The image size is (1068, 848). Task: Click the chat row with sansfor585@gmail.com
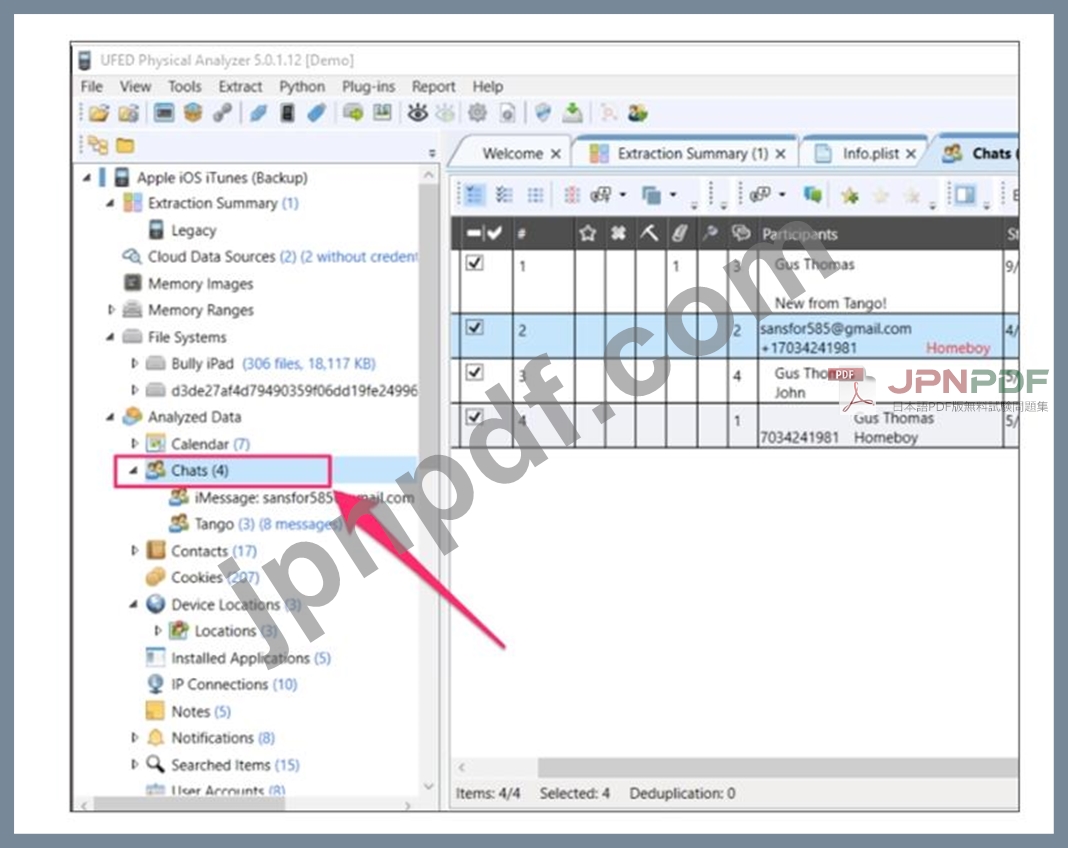734,337
